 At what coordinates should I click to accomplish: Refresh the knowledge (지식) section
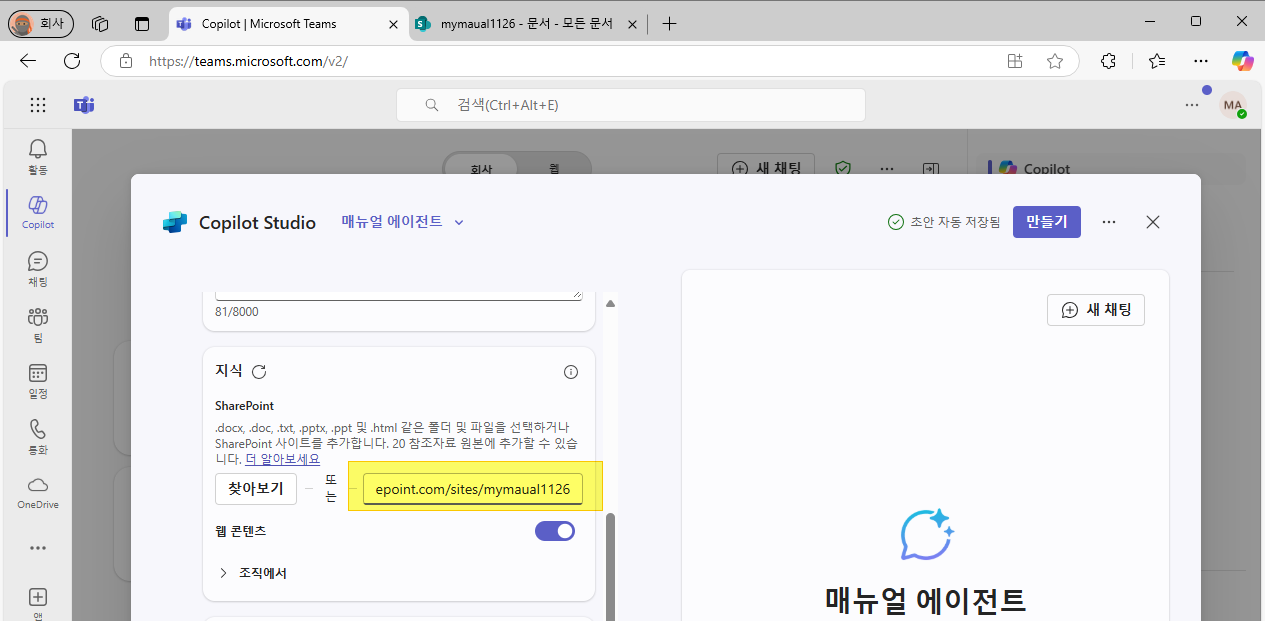coord(259,372)
